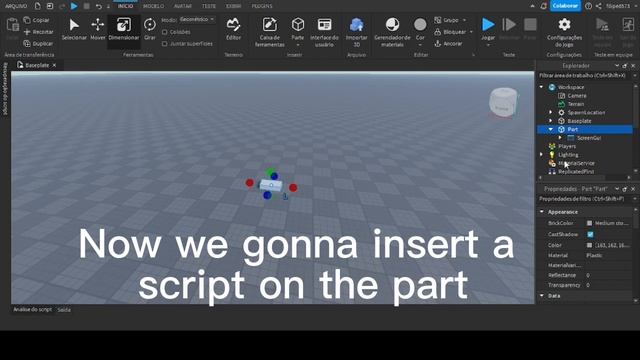Viewport: 640px width, 360px height.
Task: Click the Explorer filter input field
Action: coord(584,76)
